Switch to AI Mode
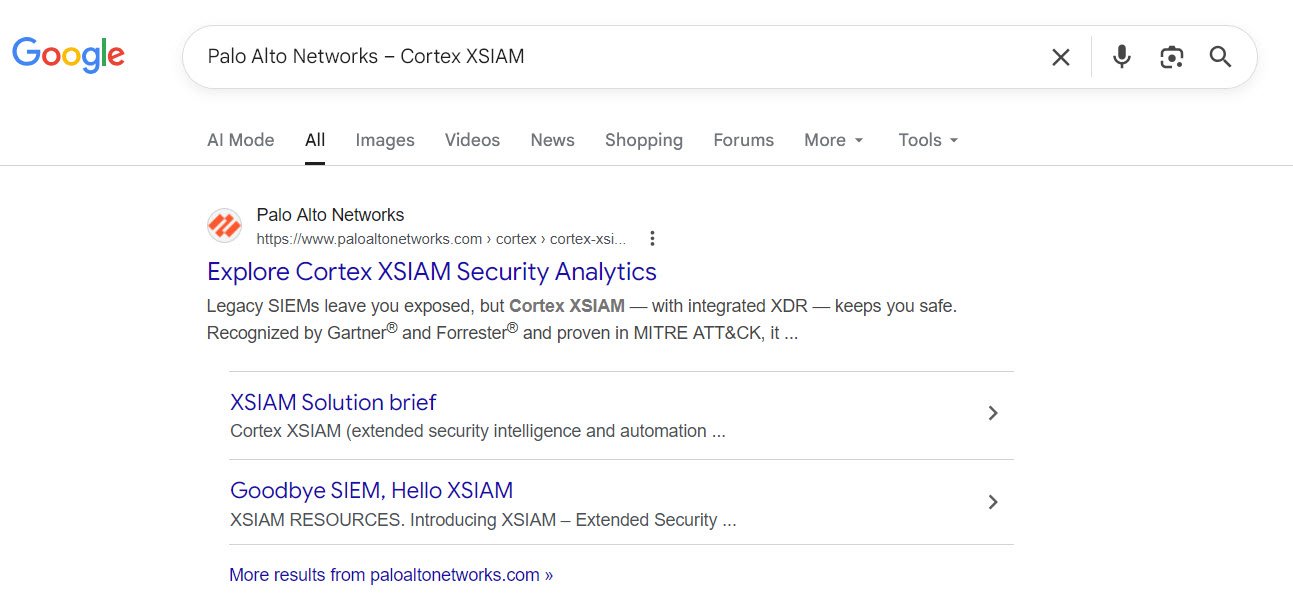Viewport: 1293px width, 598px height. pos(240,140)
